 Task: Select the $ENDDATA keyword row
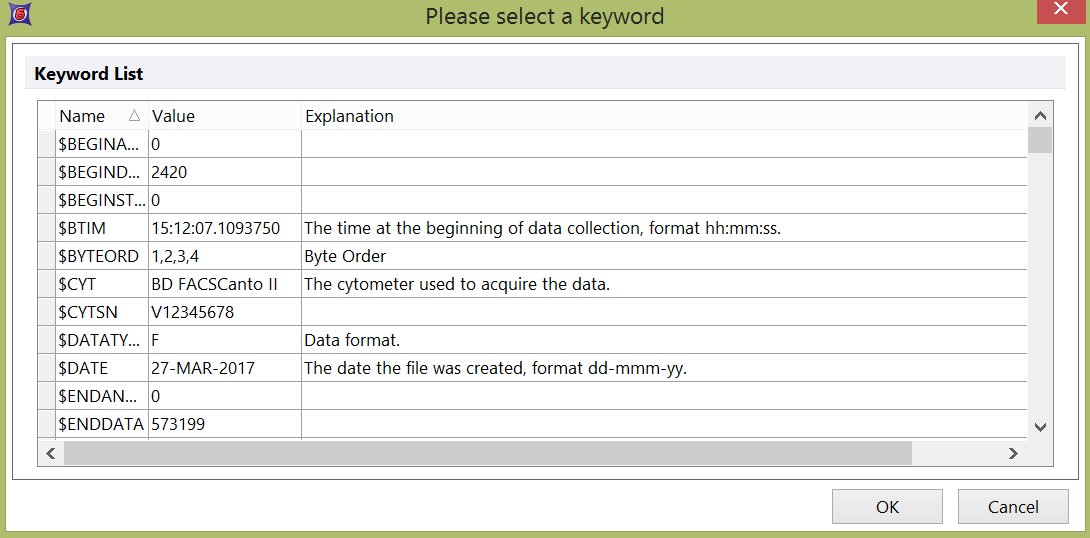tap(101, 424)
